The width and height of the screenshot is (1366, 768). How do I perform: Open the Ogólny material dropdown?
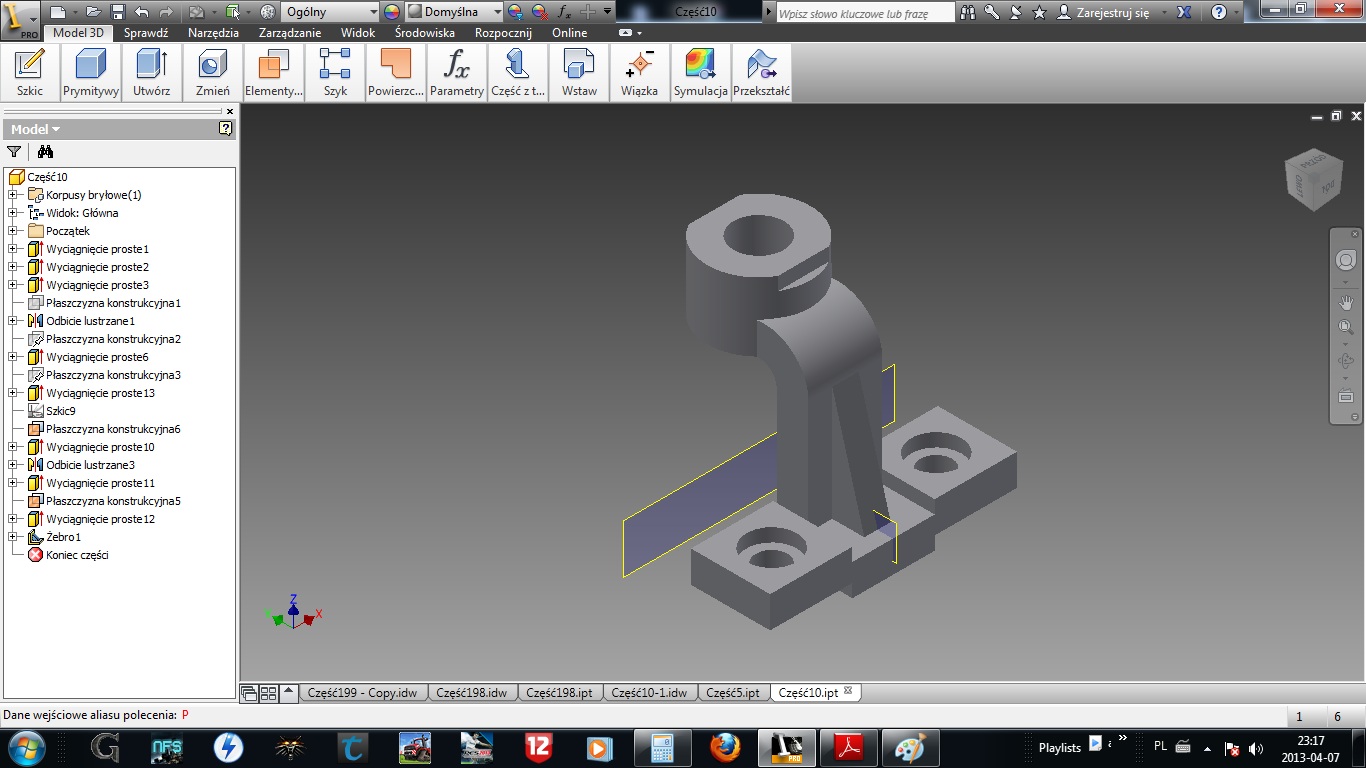point(329,12)
